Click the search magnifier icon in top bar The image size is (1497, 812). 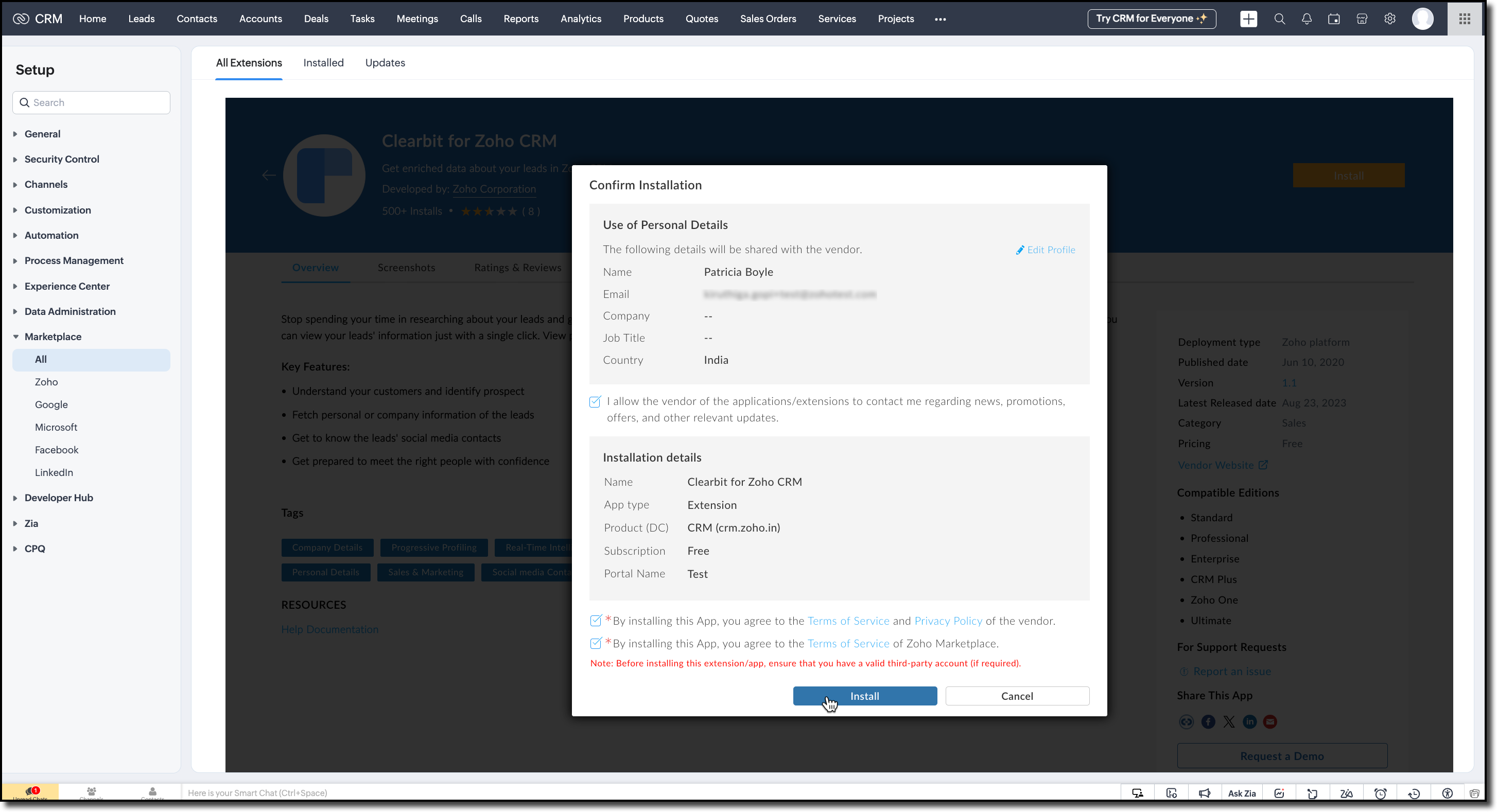tap(1279, 19)
